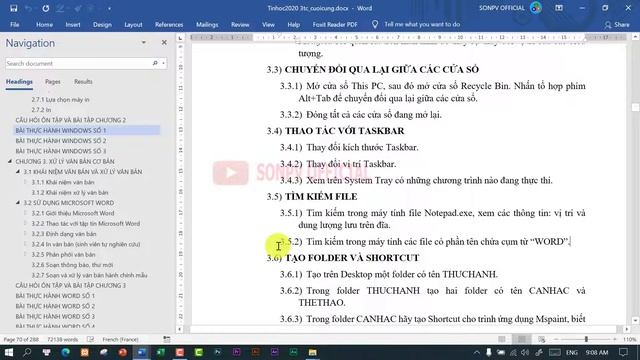The image size is (640, 360).
Task: Switch to Web Layout view
Action: (542, 340)
